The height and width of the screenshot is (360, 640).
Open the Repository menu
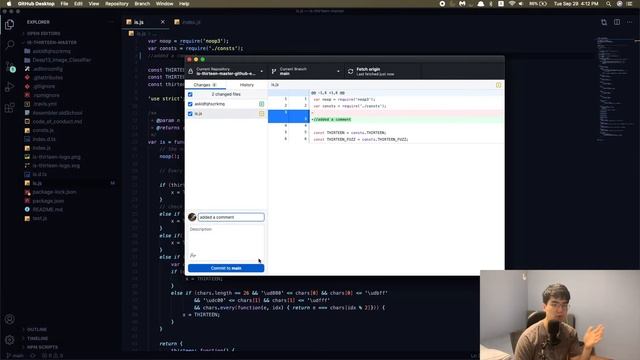click(117, 4)
